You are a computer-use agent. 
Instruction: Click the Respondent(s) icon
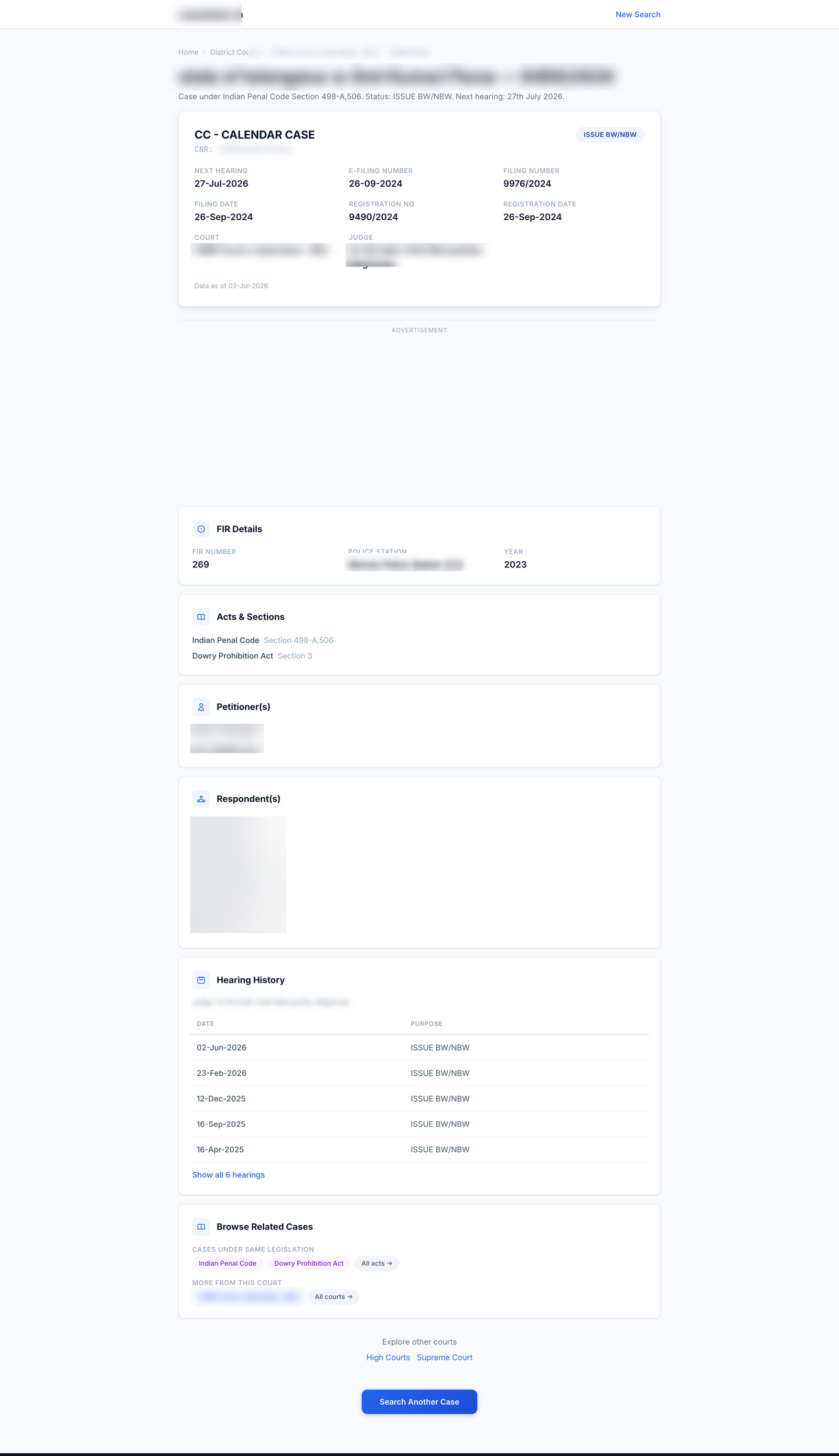(x=200, y=799)
